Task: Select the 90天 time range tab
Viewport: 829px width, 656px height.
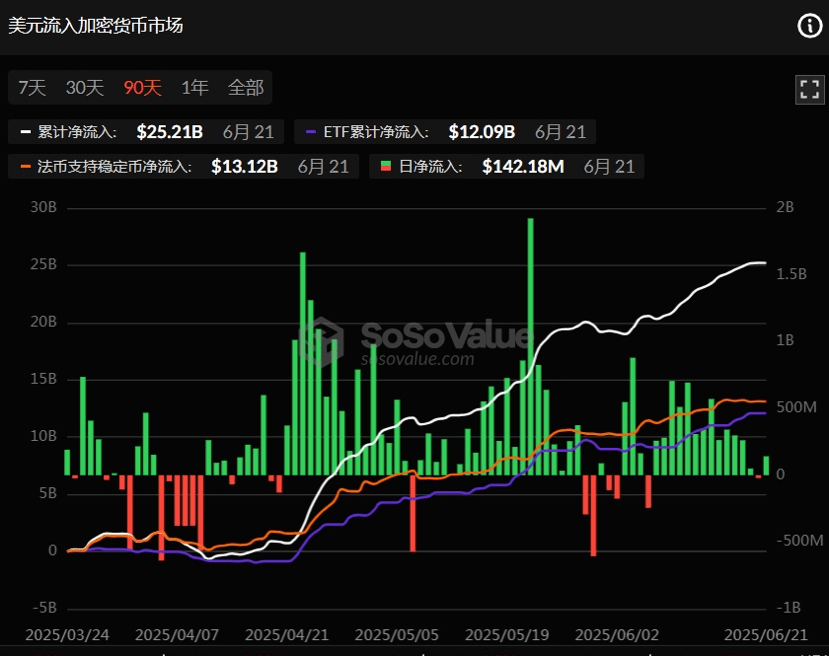Action: pos(142,88)
